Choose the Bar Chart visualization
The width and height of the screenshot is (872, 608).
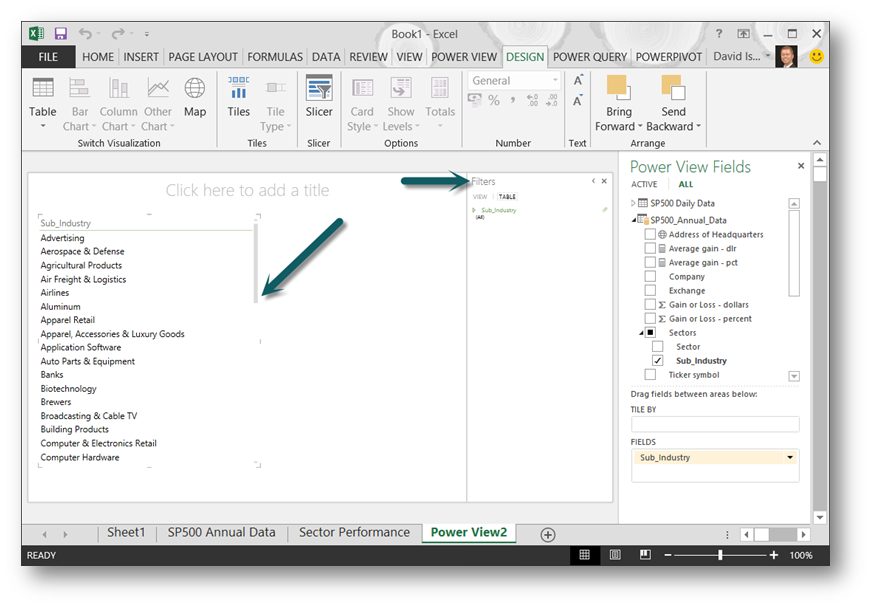80,103
